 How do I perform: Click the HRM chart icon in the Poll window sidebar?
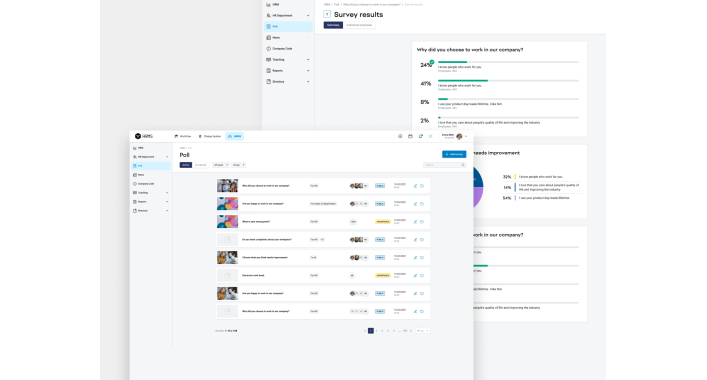pyautogui.click(x=135, y=148)
